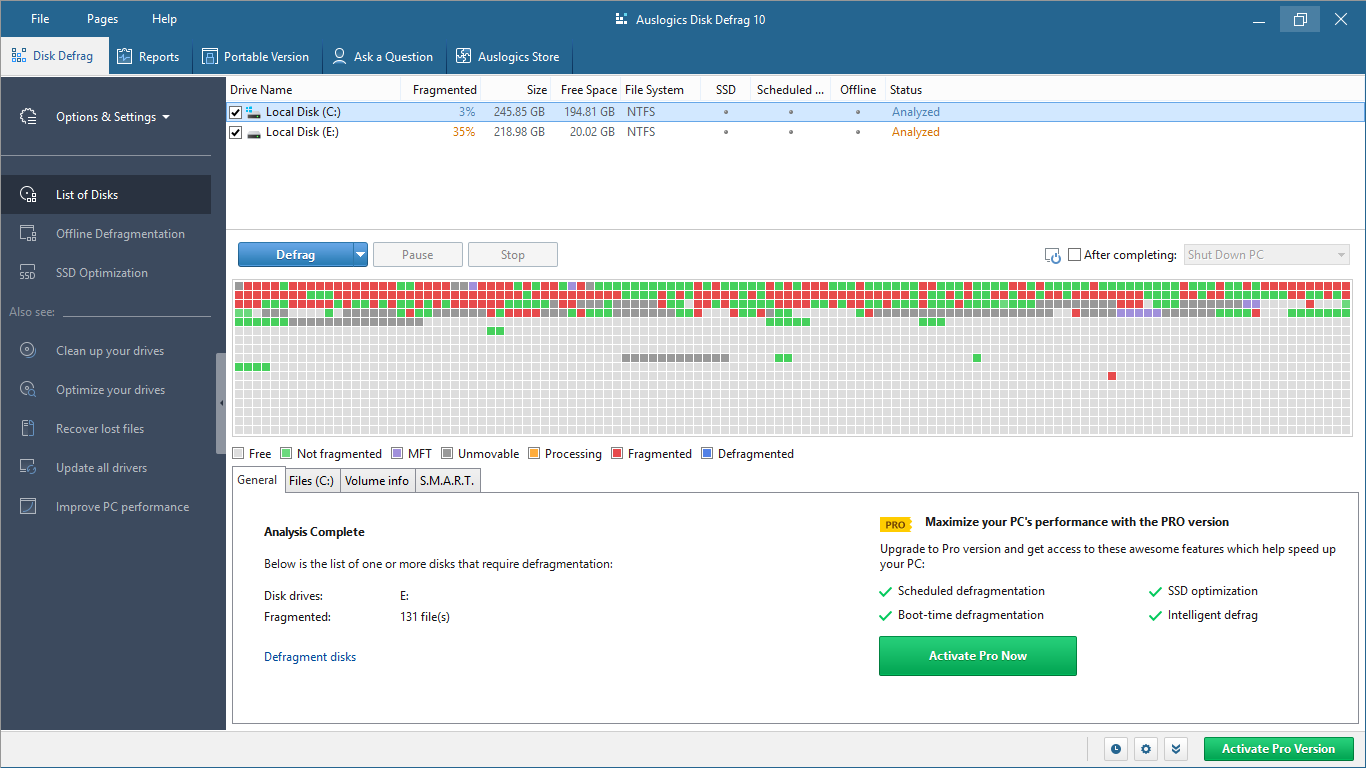
Task: Click the Free legend color swatch
Action: tap(238, 454)
